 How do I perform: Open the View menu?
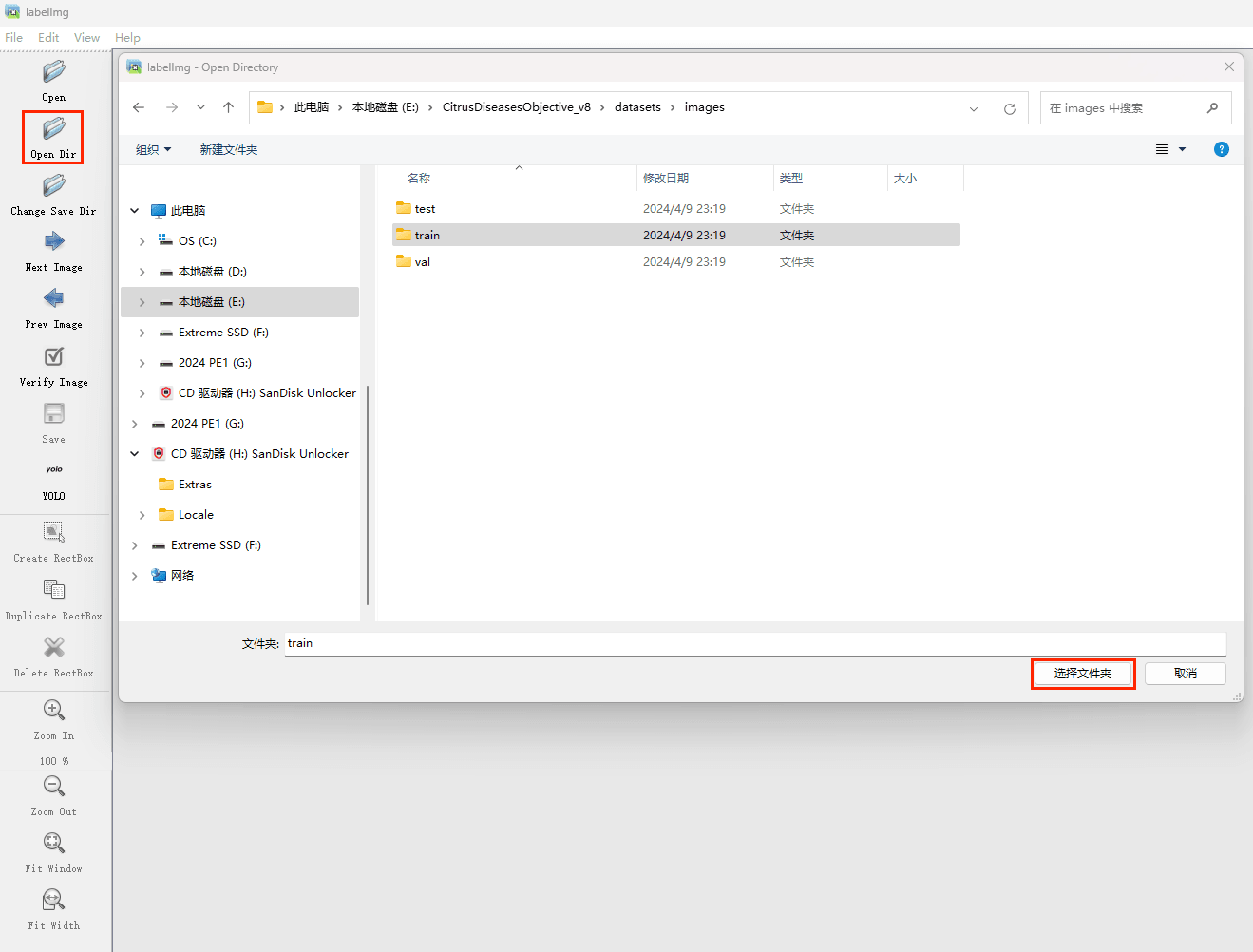click(86, 38)
